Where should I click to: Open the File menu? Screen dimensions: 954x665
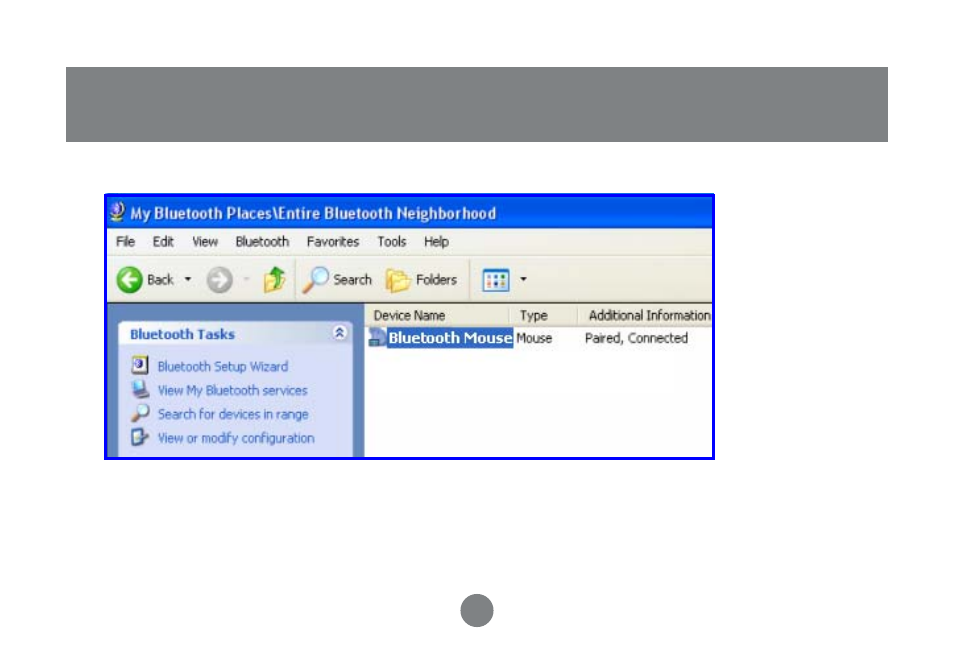click(x=125, y=242)
